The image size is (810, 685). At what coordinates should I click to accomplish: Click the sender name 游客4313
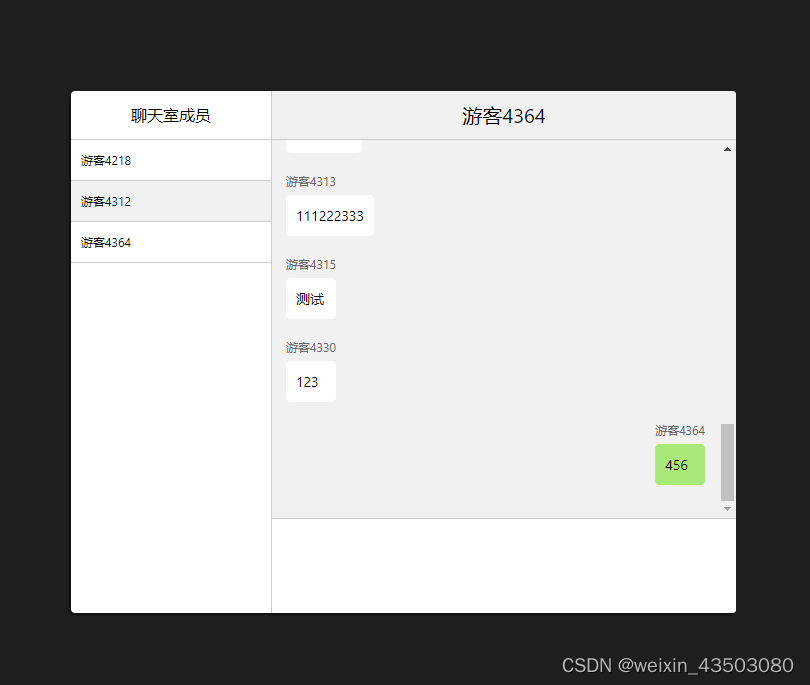[311, 182]
